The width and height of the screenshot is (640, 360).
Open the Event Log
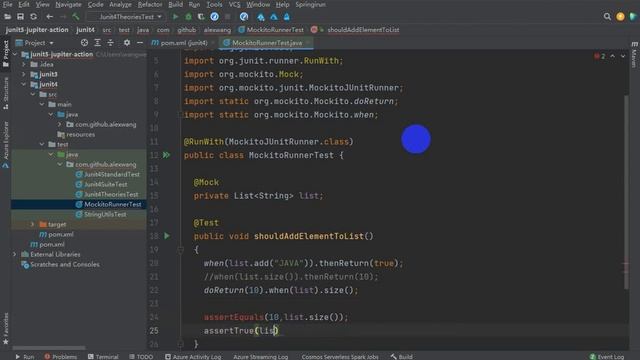[607, 356]
